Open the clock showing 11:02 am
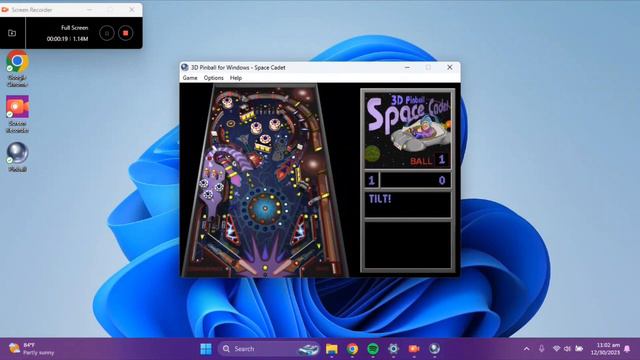The image size is (640, 360). pyautogui.click(x=606, y=349)
